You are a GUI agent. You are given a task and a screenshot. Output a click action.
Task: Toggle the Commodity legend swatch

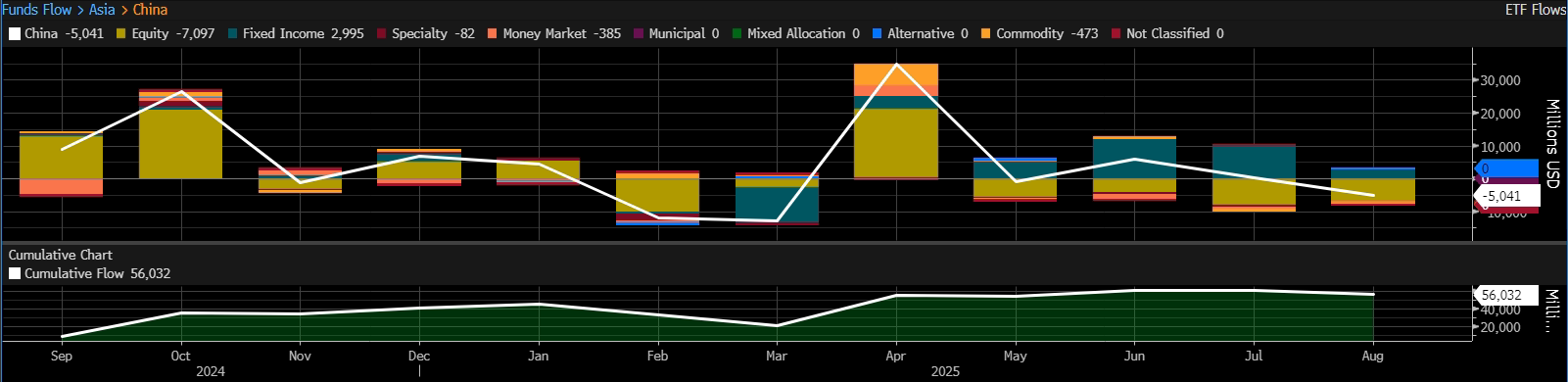[x=986, y=33]
